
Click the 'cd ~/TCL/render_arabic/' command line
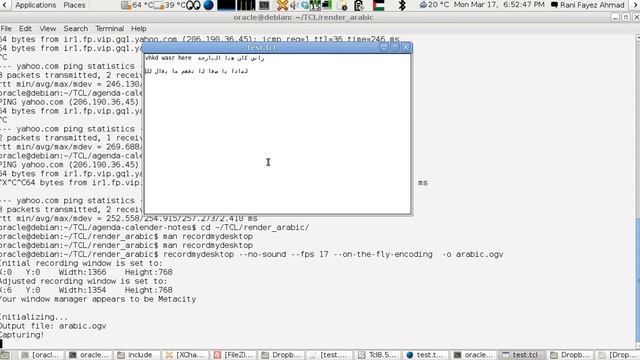155,227
